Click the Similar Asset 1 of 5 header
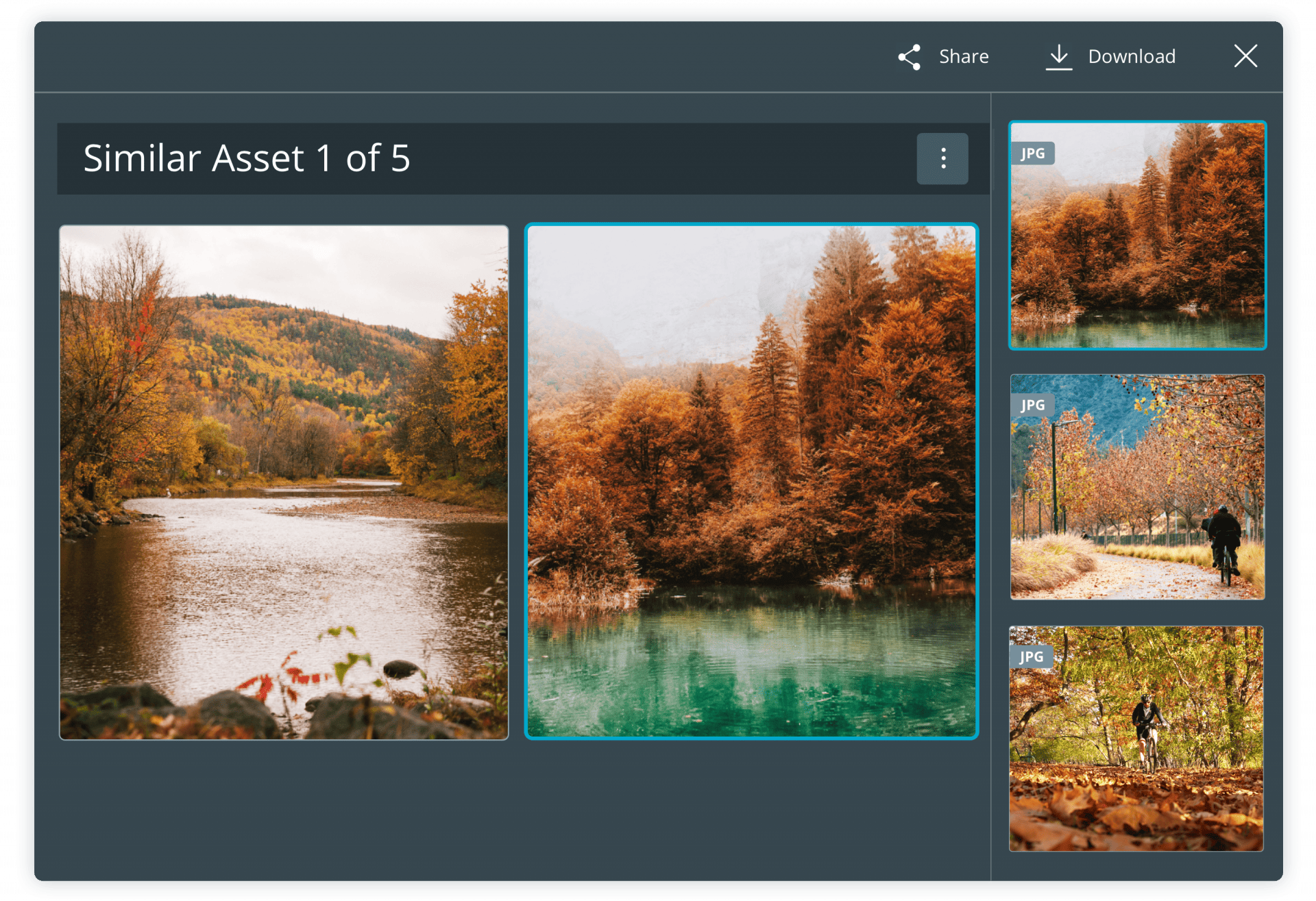The height and width of the screenshot is (901, 1316). click(247, 158)
